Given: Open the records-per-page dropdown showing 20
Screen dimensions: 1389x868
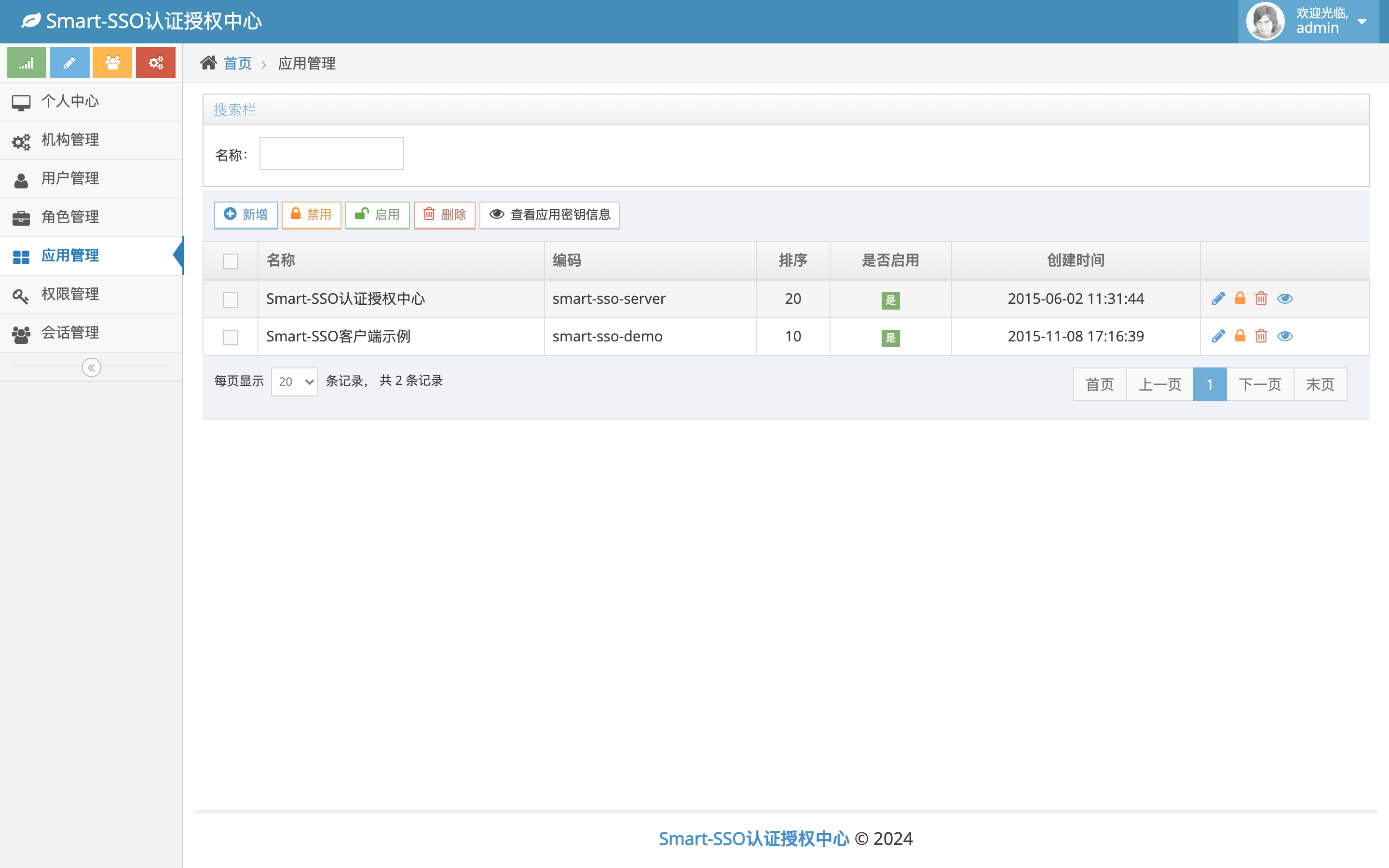Looking at the screenshot, I should pyautogui.click(x=295, y=382).
